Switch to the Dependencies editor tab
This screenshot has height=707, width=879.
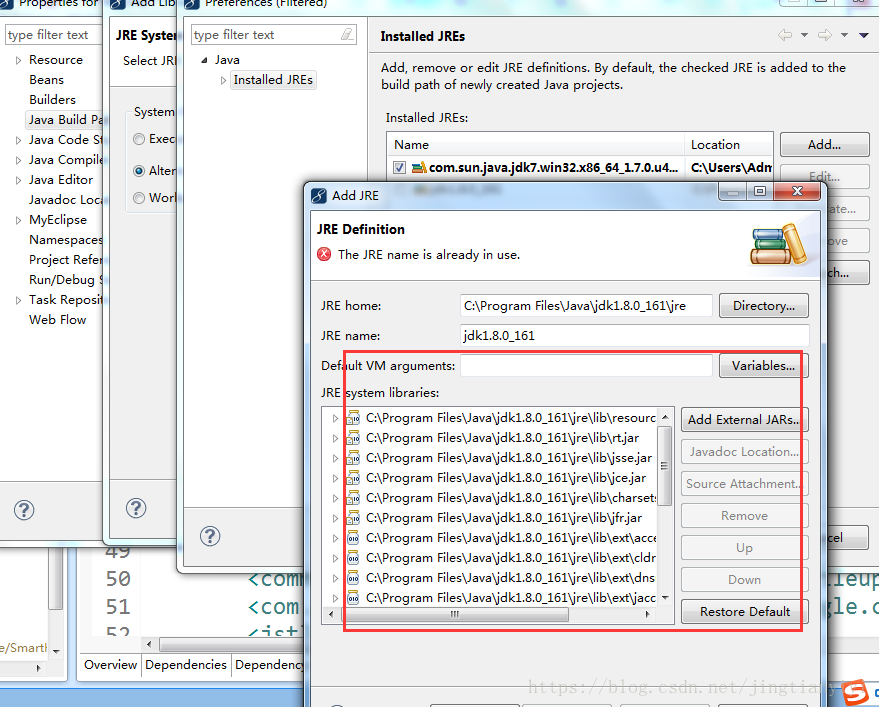pyautogui.click(x=186, y=665)
